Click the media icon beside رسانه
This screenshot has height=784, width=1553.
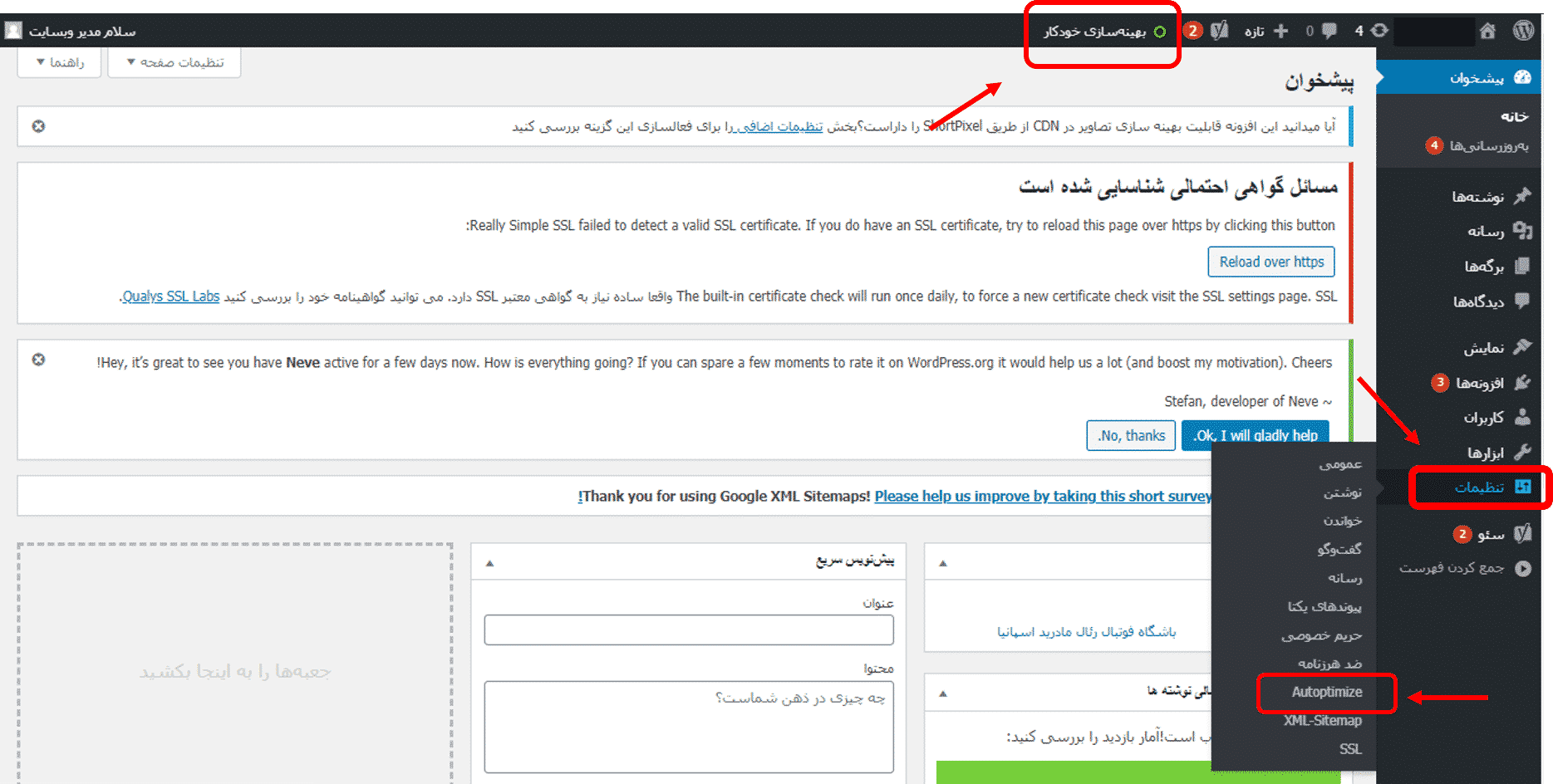click(1522, 230)
